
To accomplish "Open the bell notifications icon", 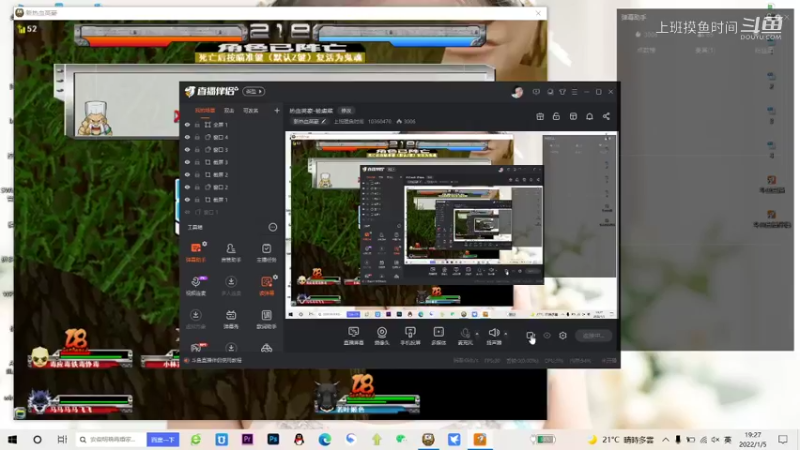I will (x=589, y=116).
